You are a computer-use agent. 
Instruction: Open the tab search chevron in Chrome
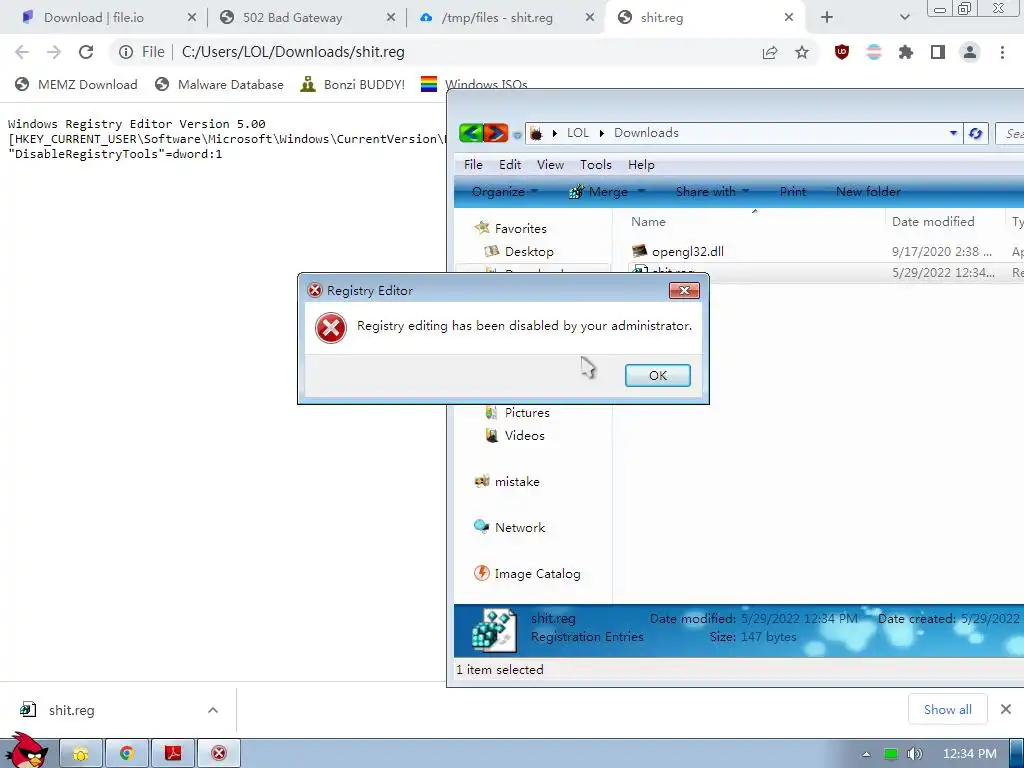(x=904, y=18)
